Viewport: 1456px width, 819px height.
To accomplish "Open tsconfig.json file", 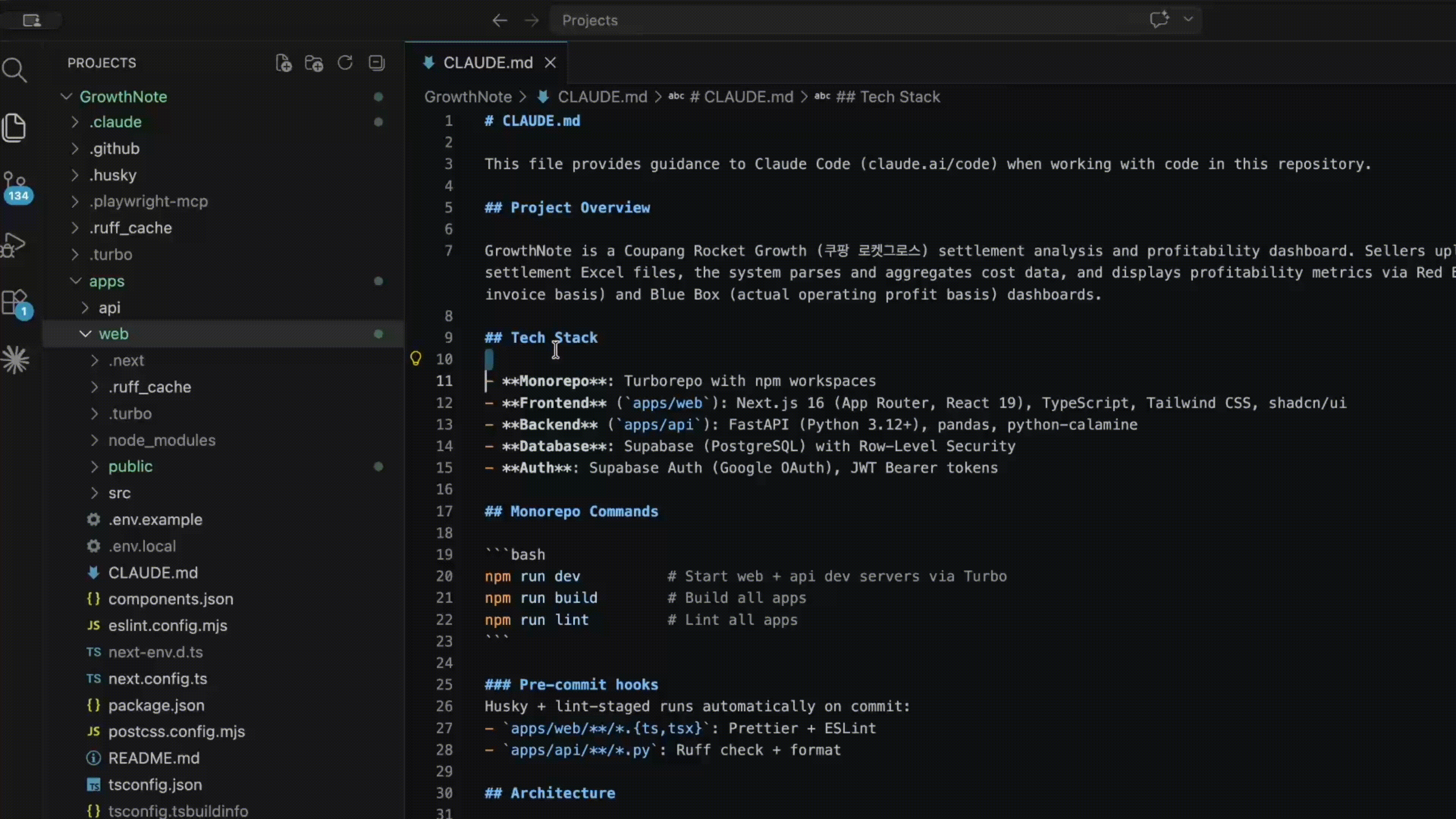I will pyautogui.click(x=223, y=784).
